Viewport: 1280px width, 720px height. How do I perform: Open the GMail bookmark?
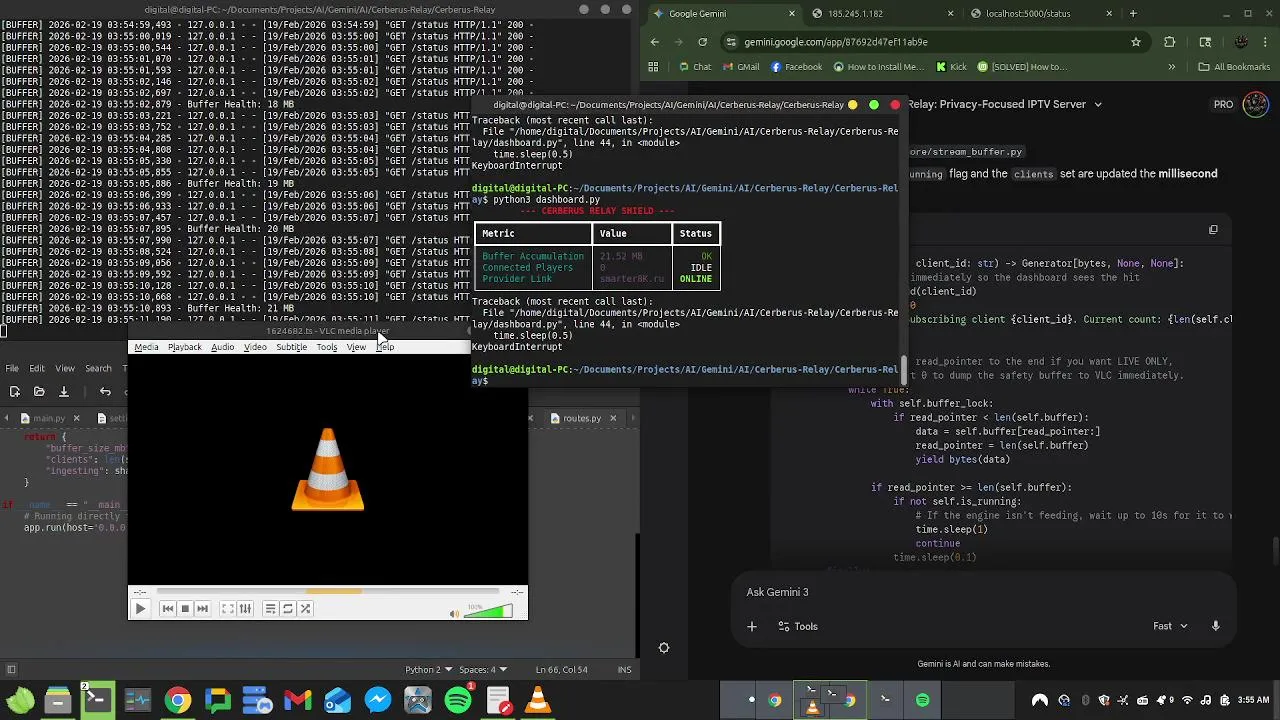pyautogui.click(x=740, y=67)
